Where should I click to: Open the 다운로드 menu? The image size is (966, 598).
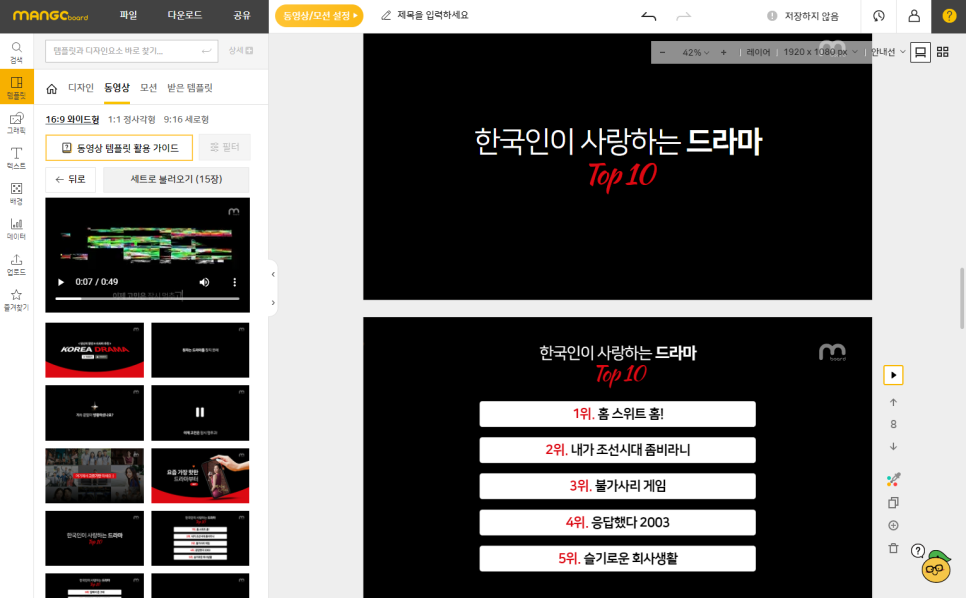(185, 15)
